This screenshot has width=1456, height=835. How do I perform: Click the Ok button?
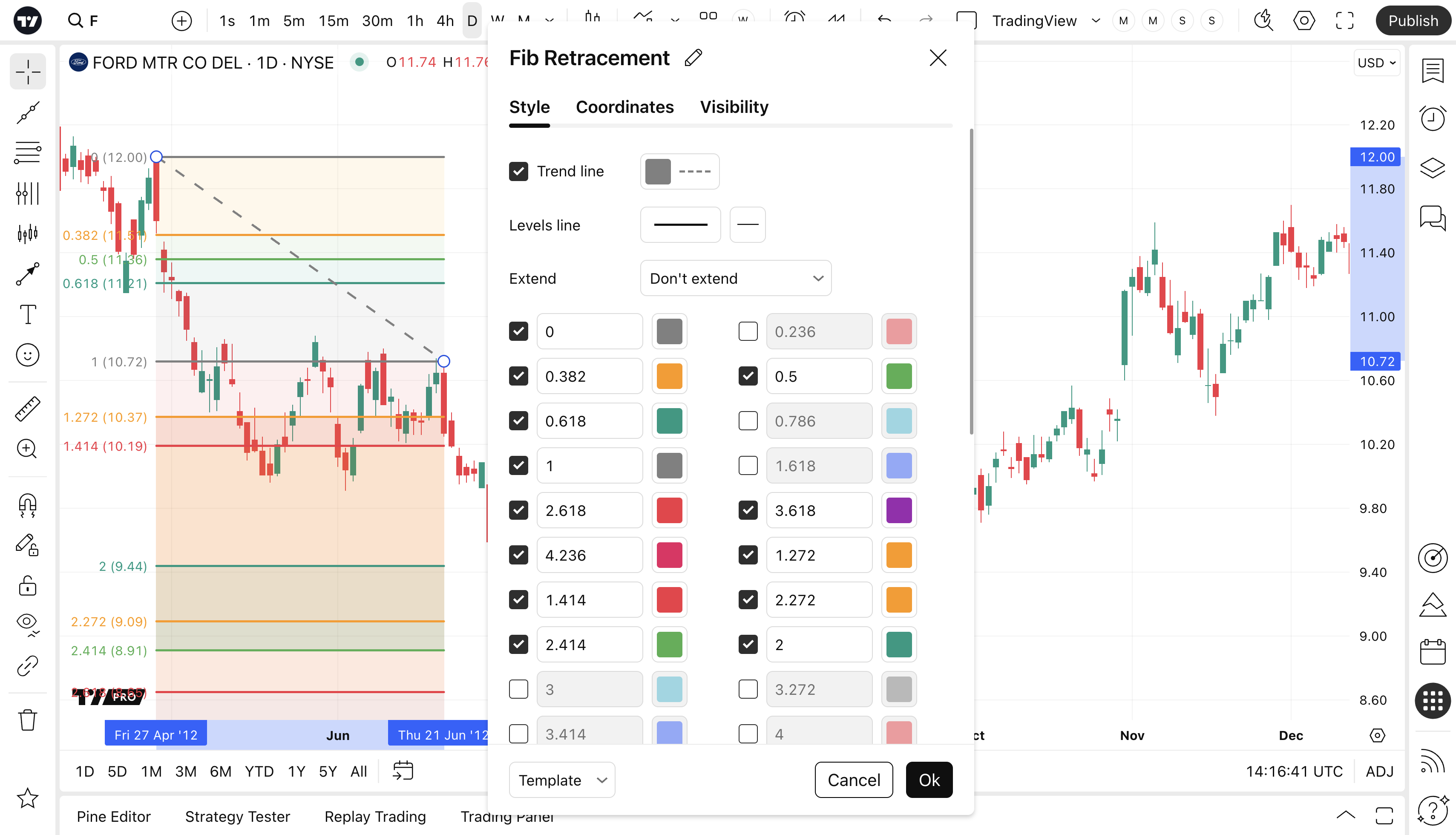(x=929, y=780)
